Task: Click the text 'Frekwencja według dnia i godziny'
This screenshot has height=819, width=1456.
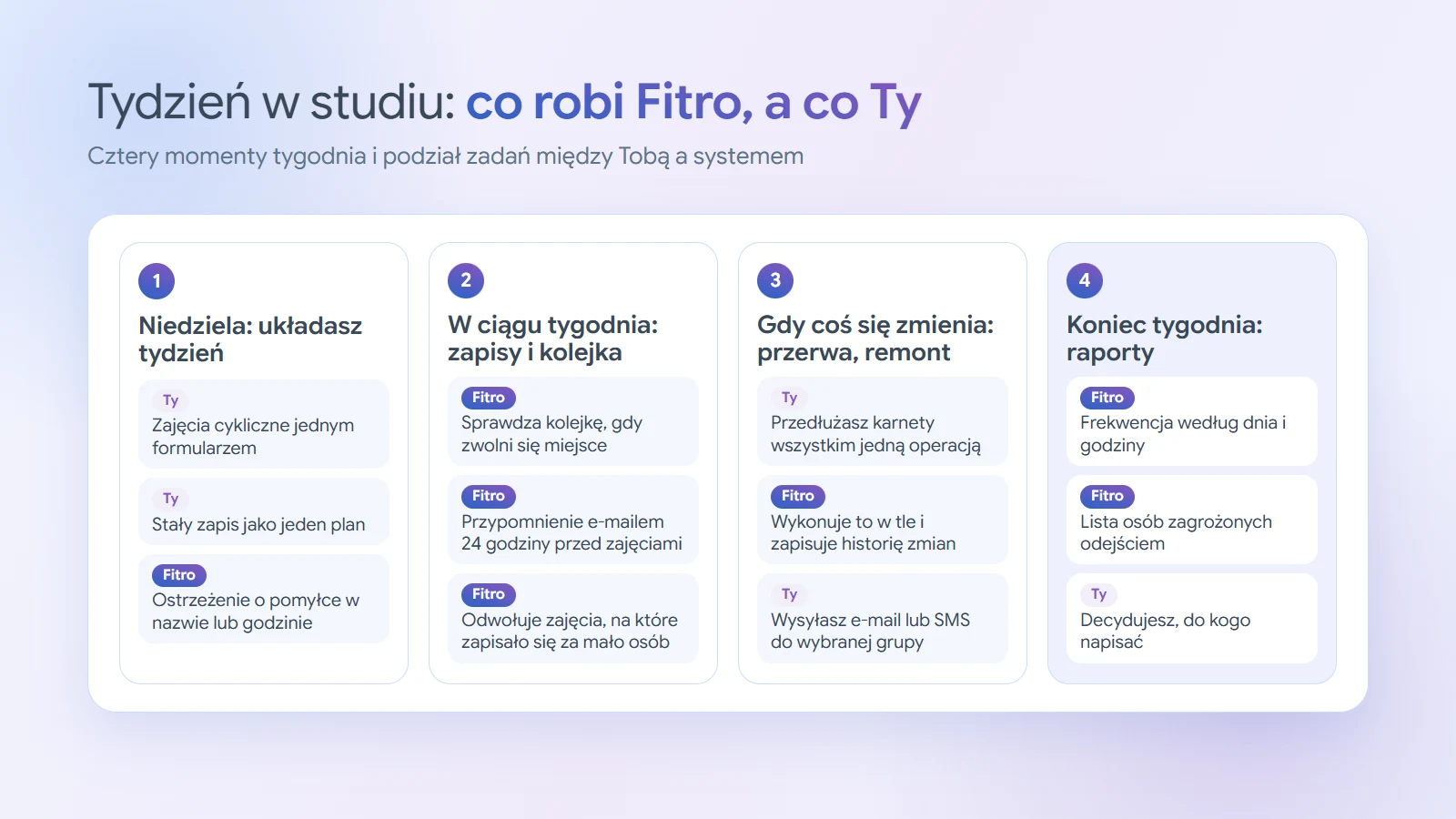Action: point(1183,434)
